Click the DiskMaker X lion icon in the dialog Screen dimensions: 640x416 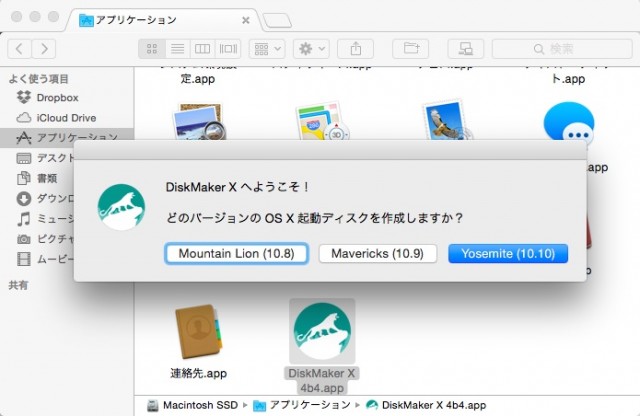121,207
